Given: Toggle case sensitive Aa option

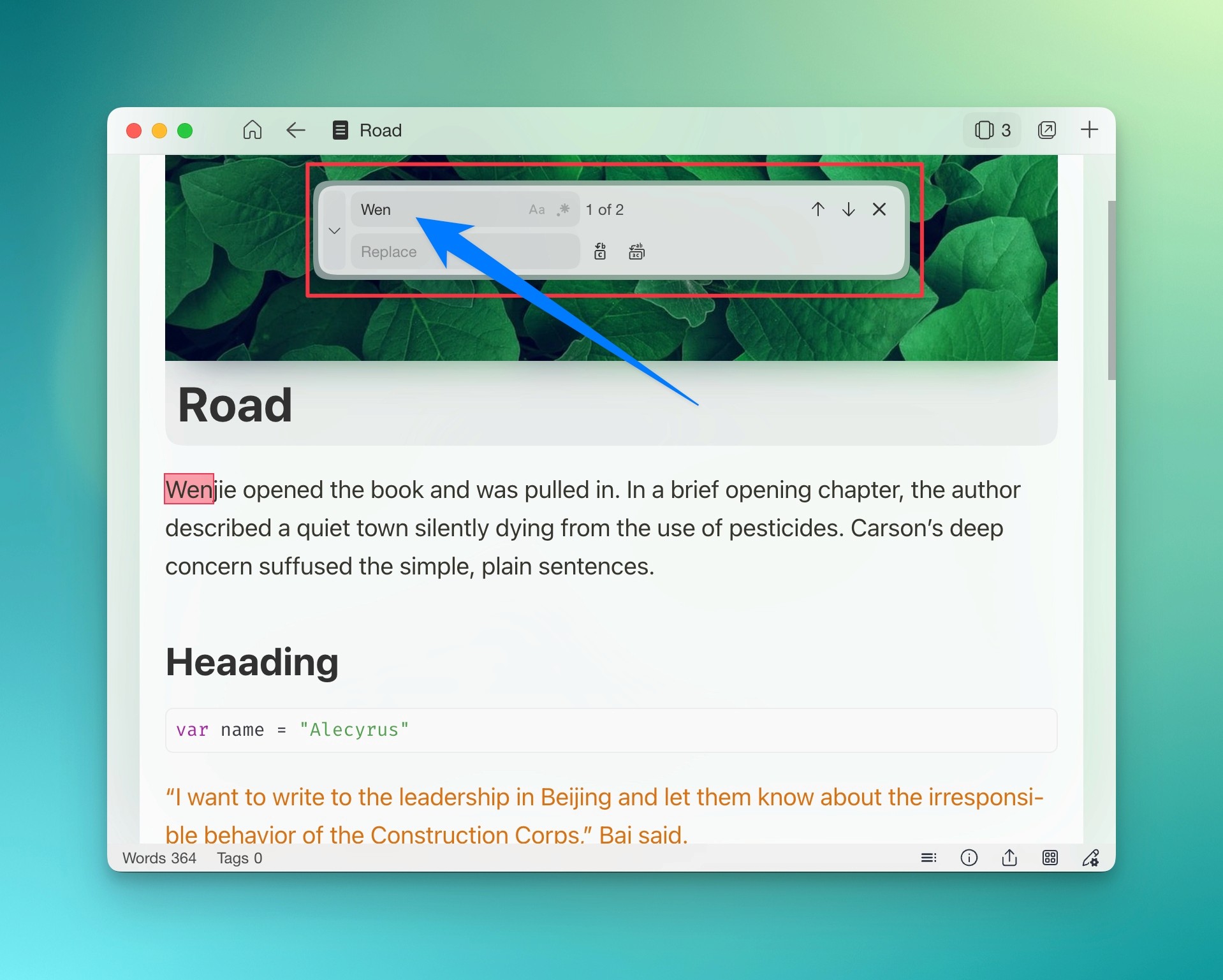Looking at the screenshot, I should coord(537,210).
